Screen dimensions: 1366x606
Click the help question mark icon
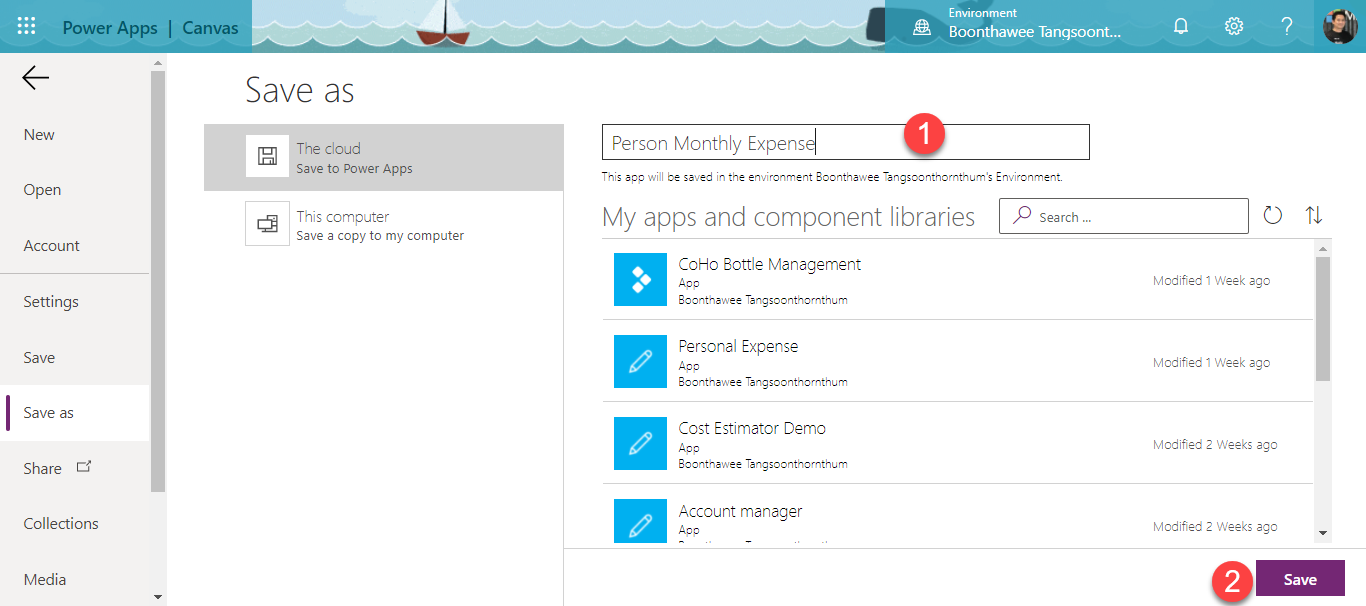(1287, 27)
